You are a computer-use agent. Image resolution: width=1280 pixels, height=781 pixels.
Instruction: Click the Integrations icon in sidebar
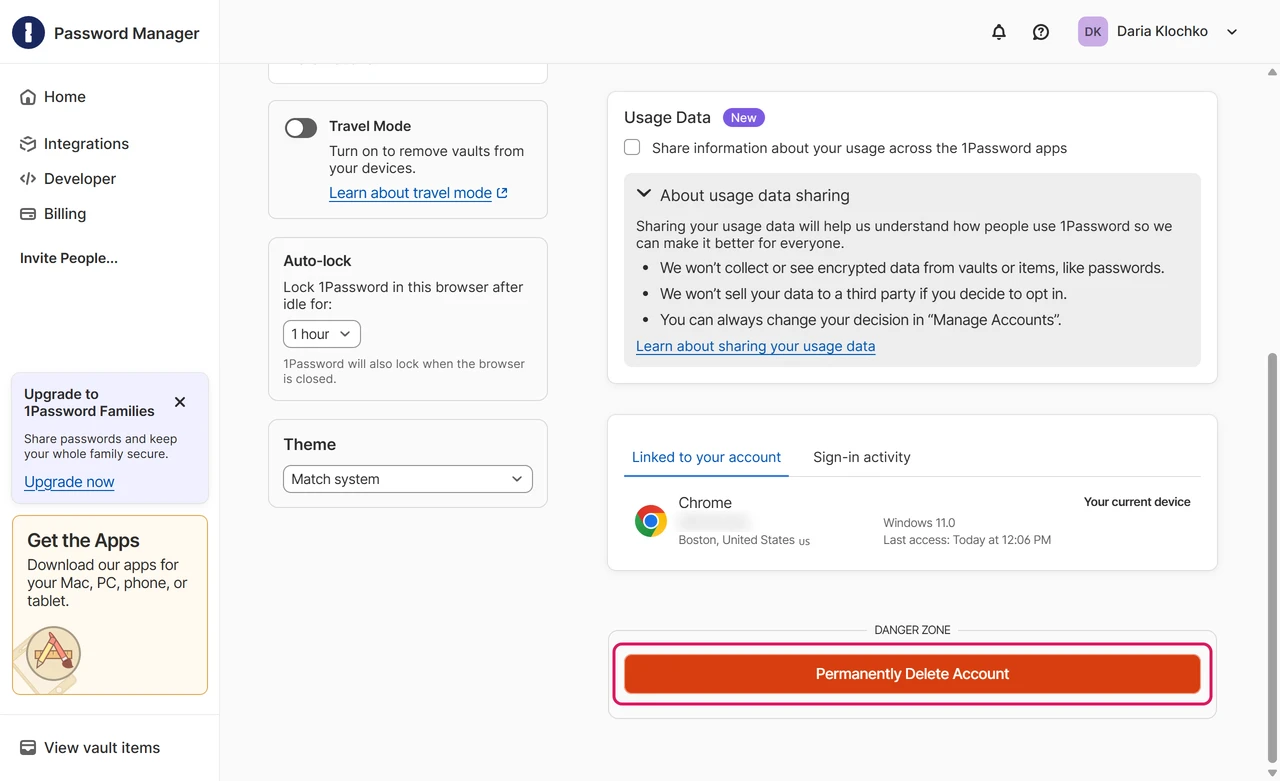point(28,144)
